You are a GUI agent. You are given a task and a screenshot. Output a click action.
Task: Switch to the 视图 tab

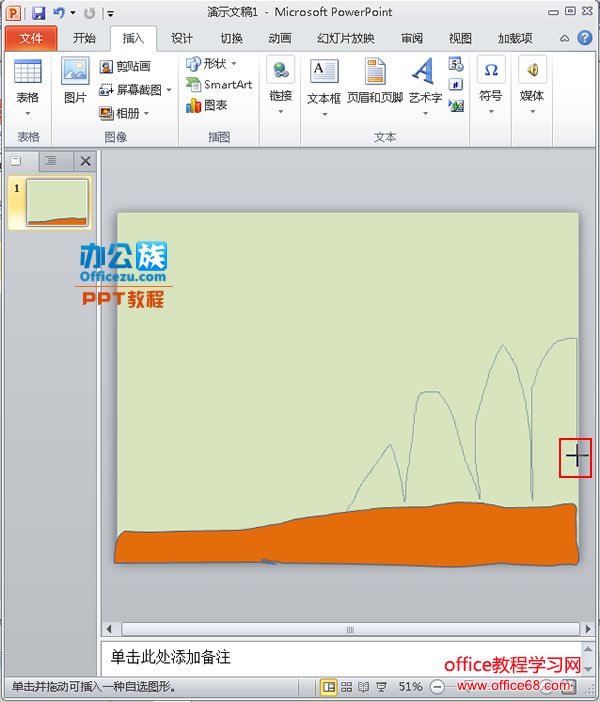460,39
